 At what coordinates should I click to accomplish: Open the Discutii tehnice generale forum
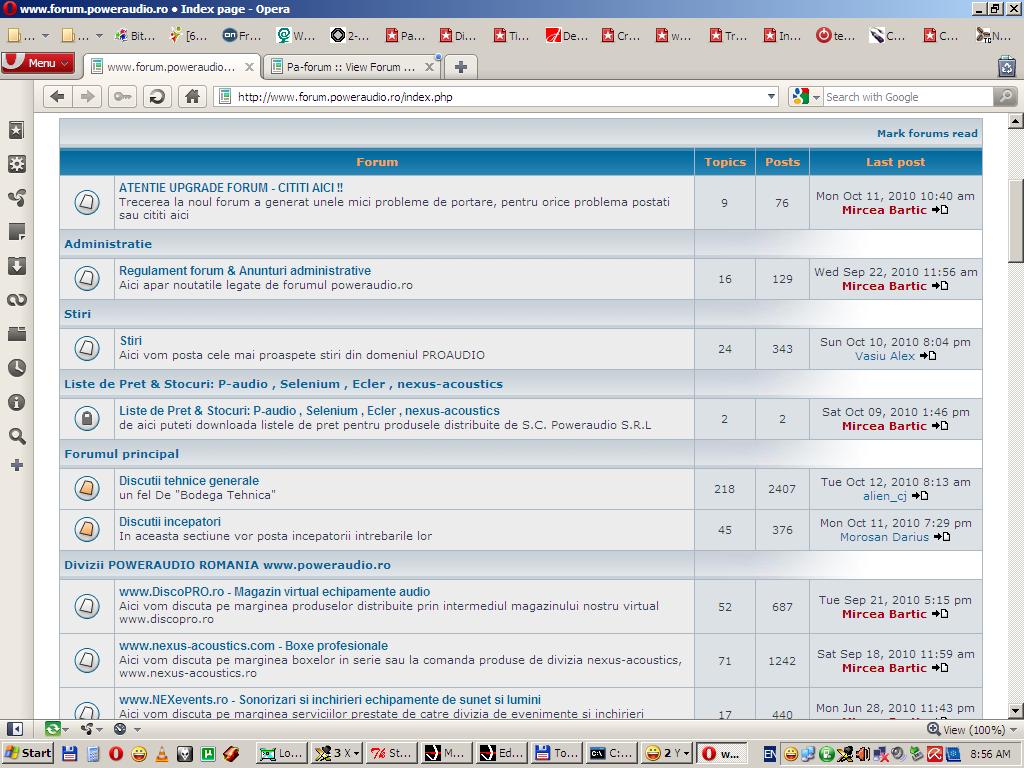point(189,481)
